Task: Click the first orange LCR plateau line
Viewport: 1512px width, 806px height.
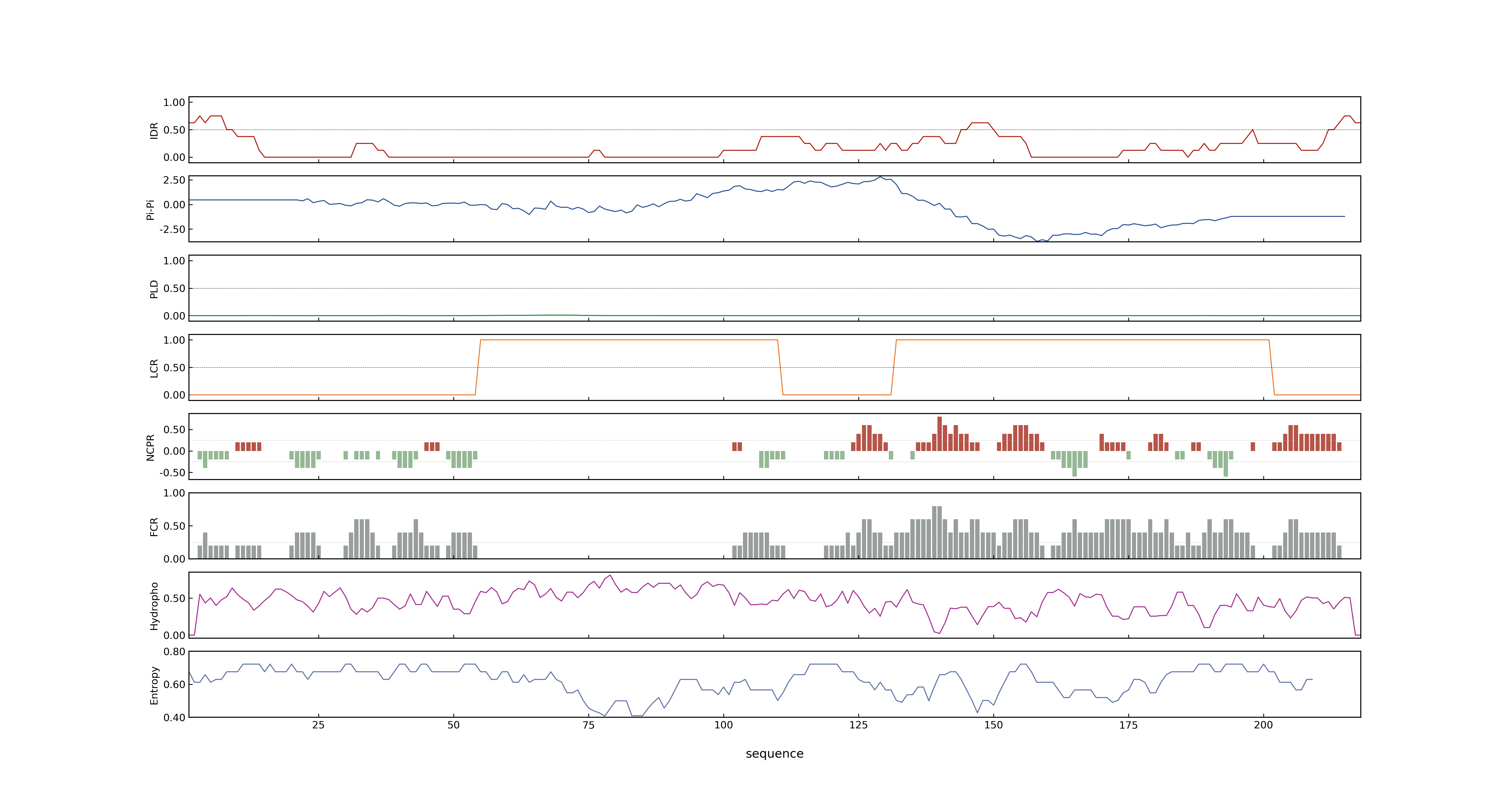Action: pyautogui.click(x=629, y=340)
